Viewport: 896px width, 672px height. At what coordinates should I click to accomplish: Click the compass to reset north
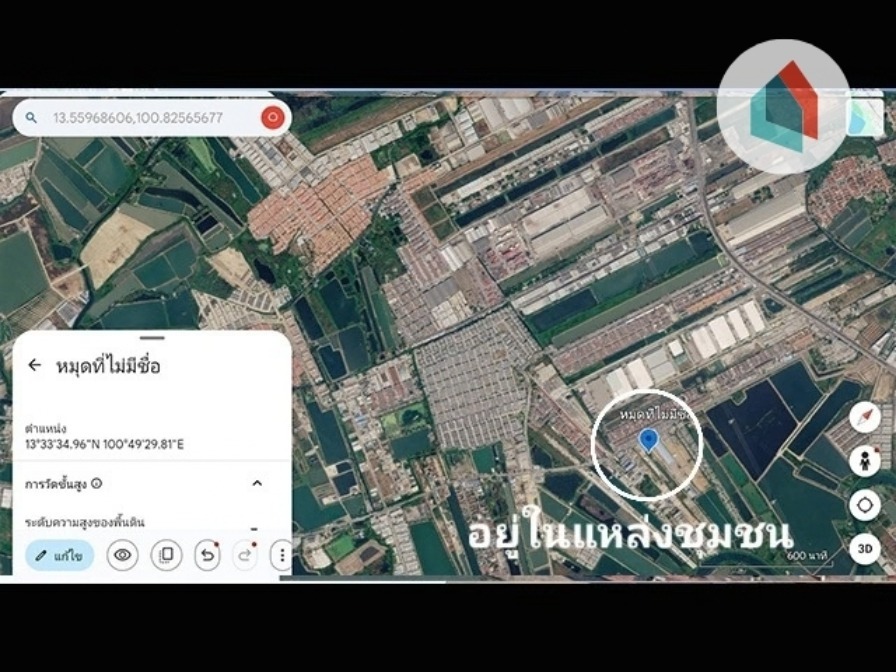[x=865, y=417]
